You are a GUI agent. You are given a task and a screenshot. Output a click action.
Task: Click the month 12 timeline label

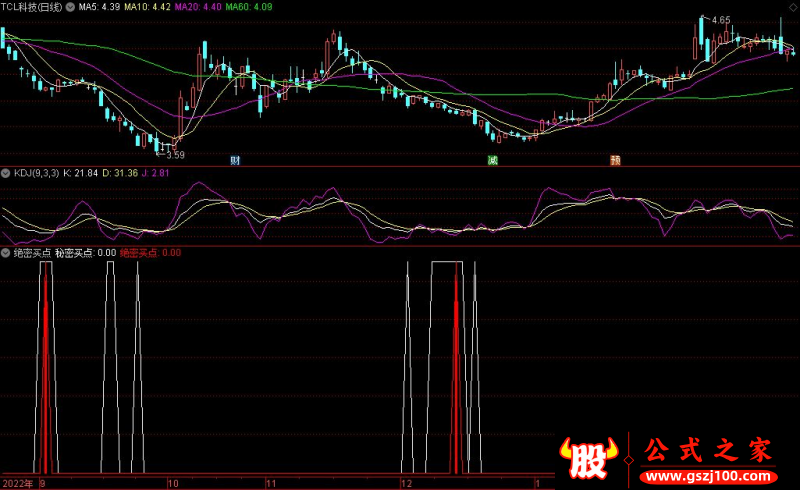coord(405,483)
